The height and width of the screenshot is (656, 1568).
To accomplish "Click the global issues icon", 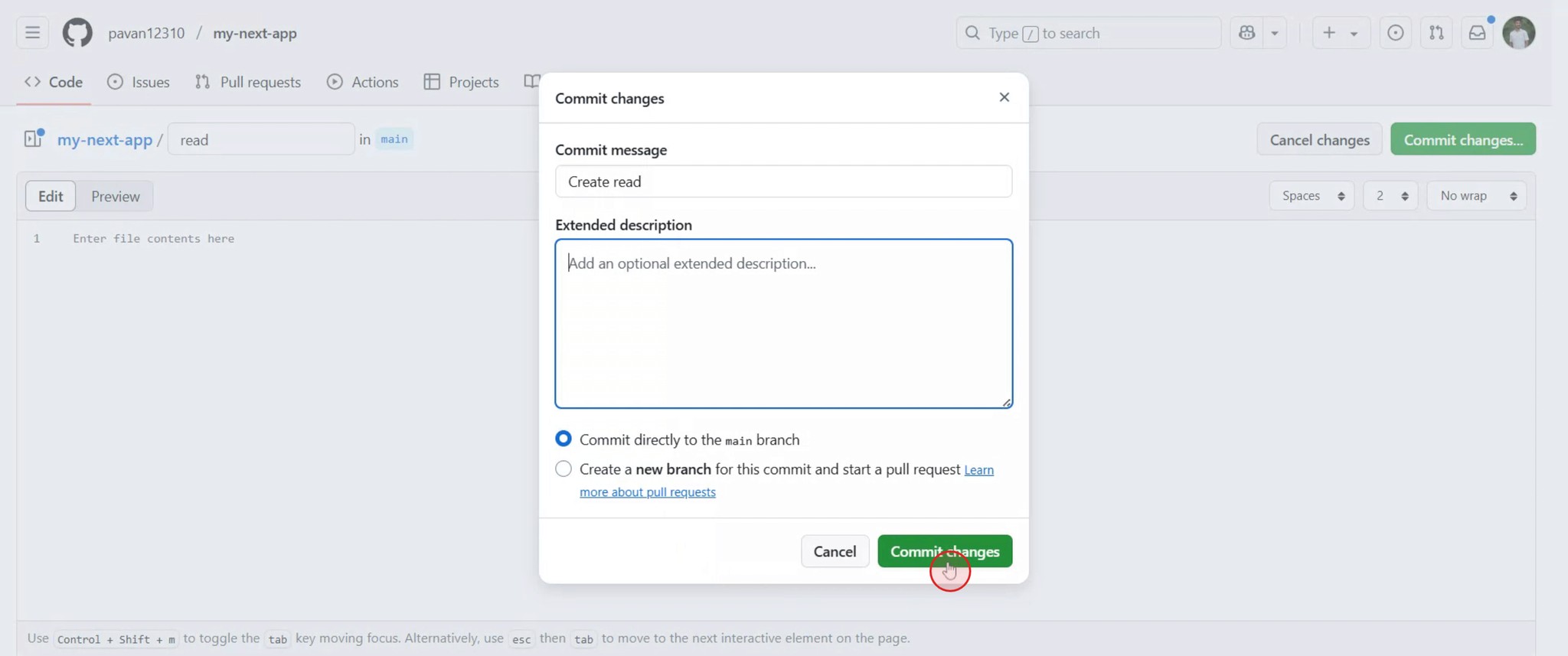I will tap(1396, 33).
